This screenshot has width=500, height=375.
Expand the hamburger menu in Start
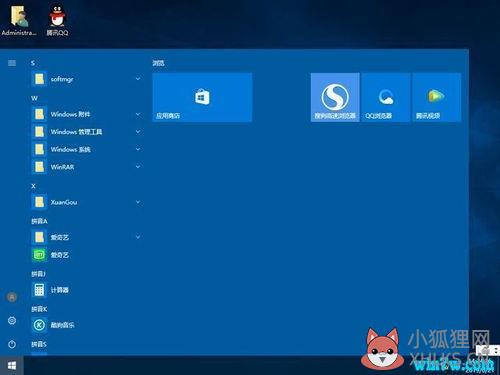(12, 63)
